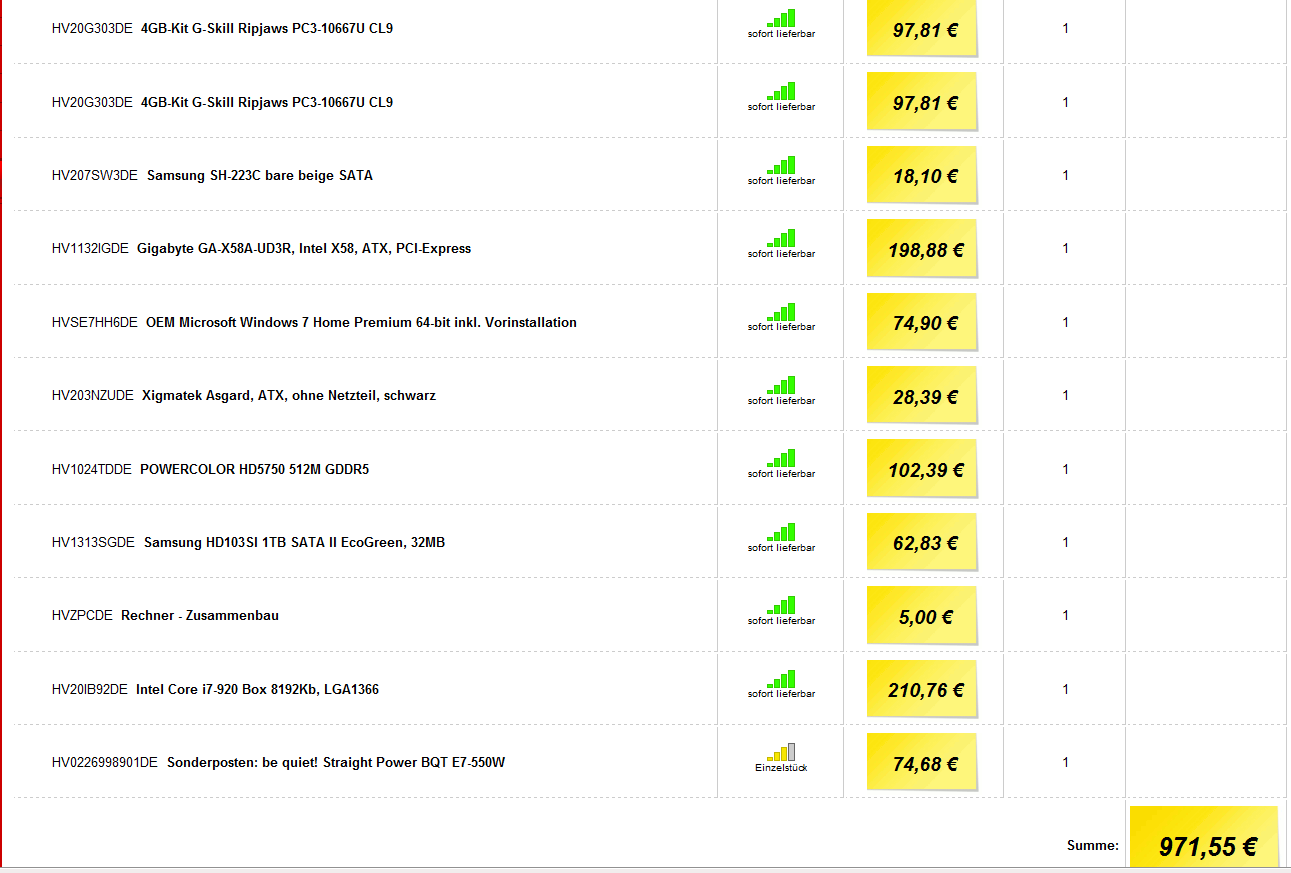This screenshot has height=873, width=1291.
Task: Click the 62,83 € price sticker
Action: (922, 543)
